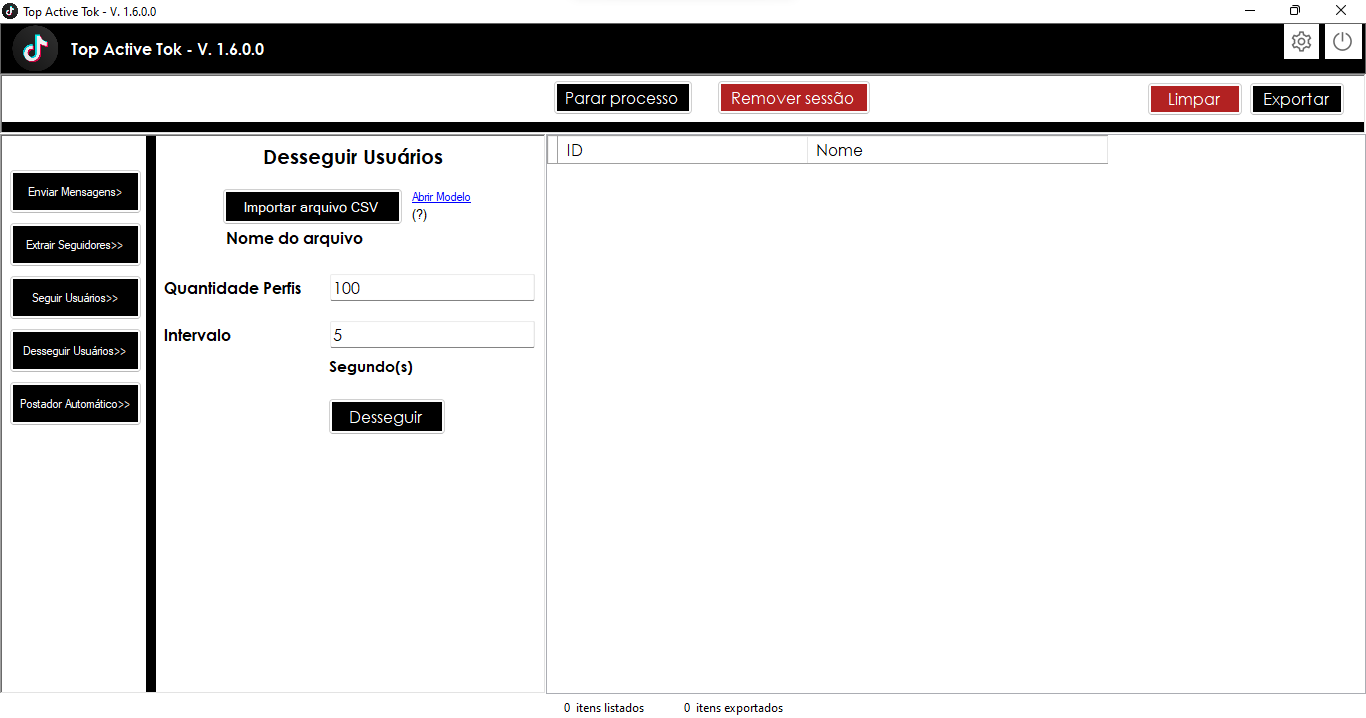Select Seguir Usuários in the left panel

[x=75, y=297]
